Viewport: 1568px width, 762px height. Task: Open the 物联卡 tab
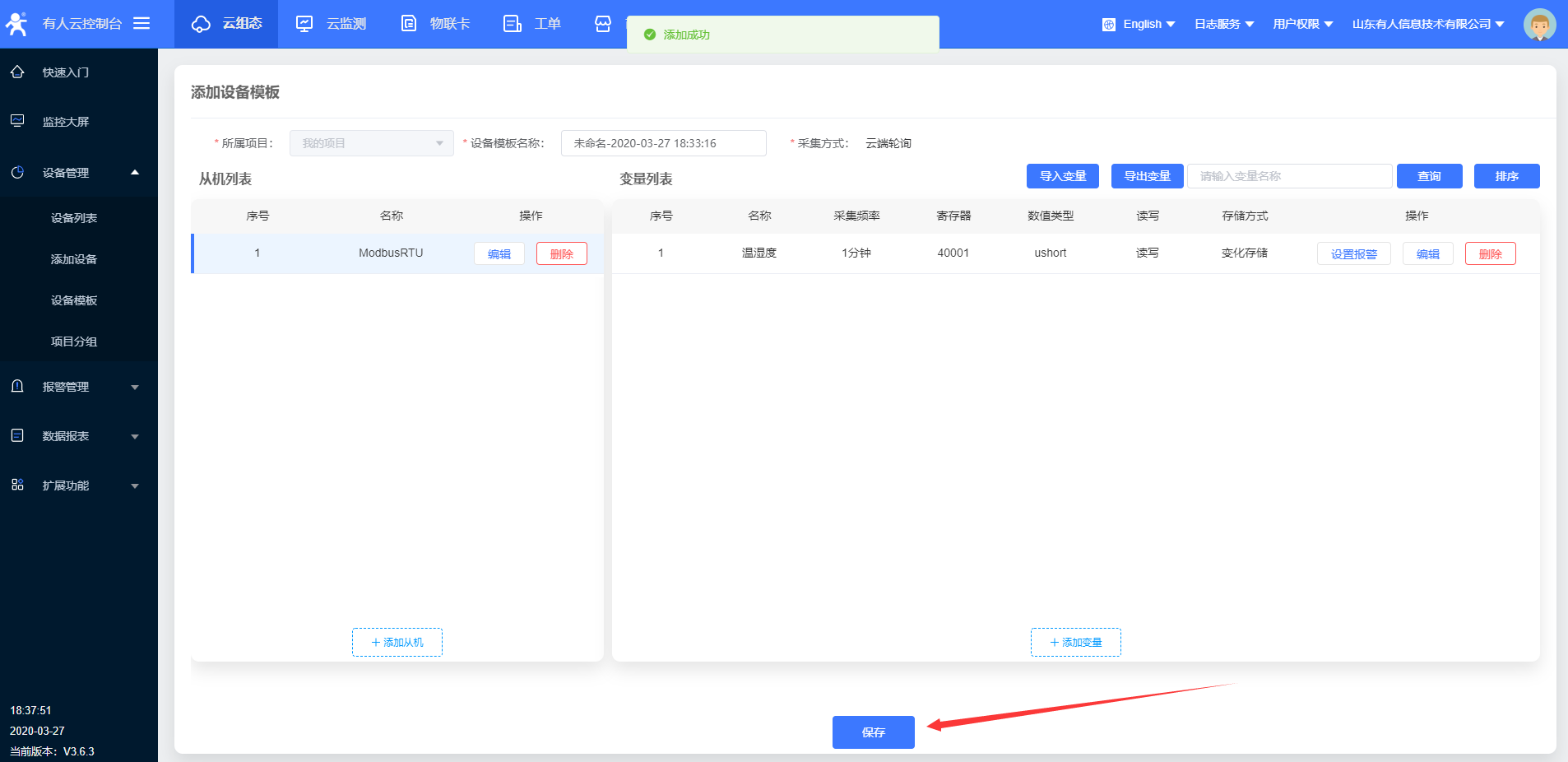[x=435, y=24]
